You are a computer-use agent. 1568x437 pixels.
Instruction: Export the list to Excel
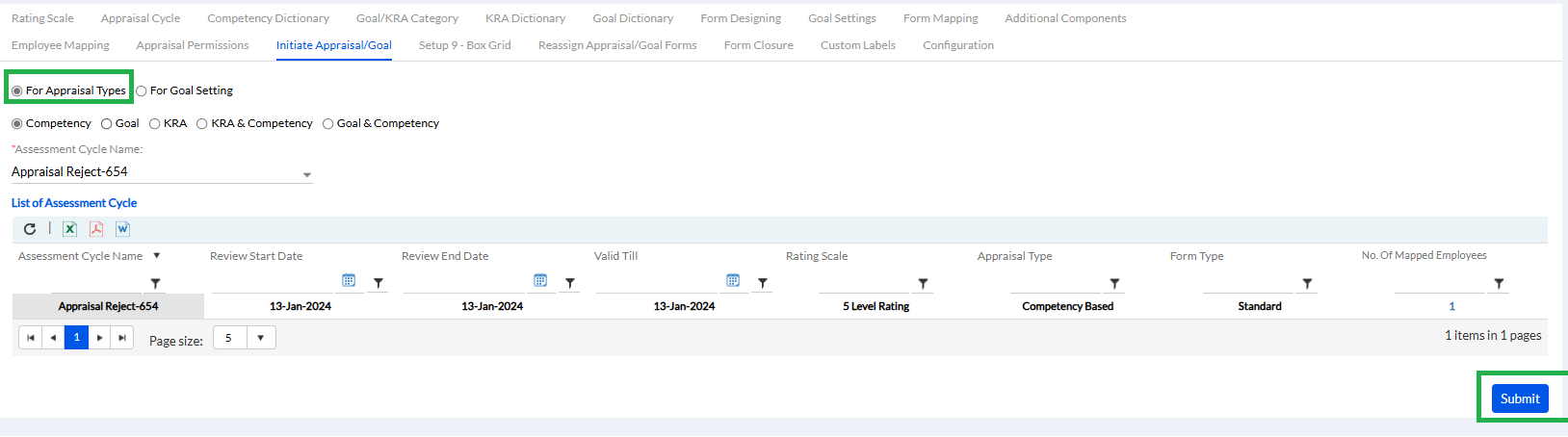pyautogui.click(x=69, y=229)
